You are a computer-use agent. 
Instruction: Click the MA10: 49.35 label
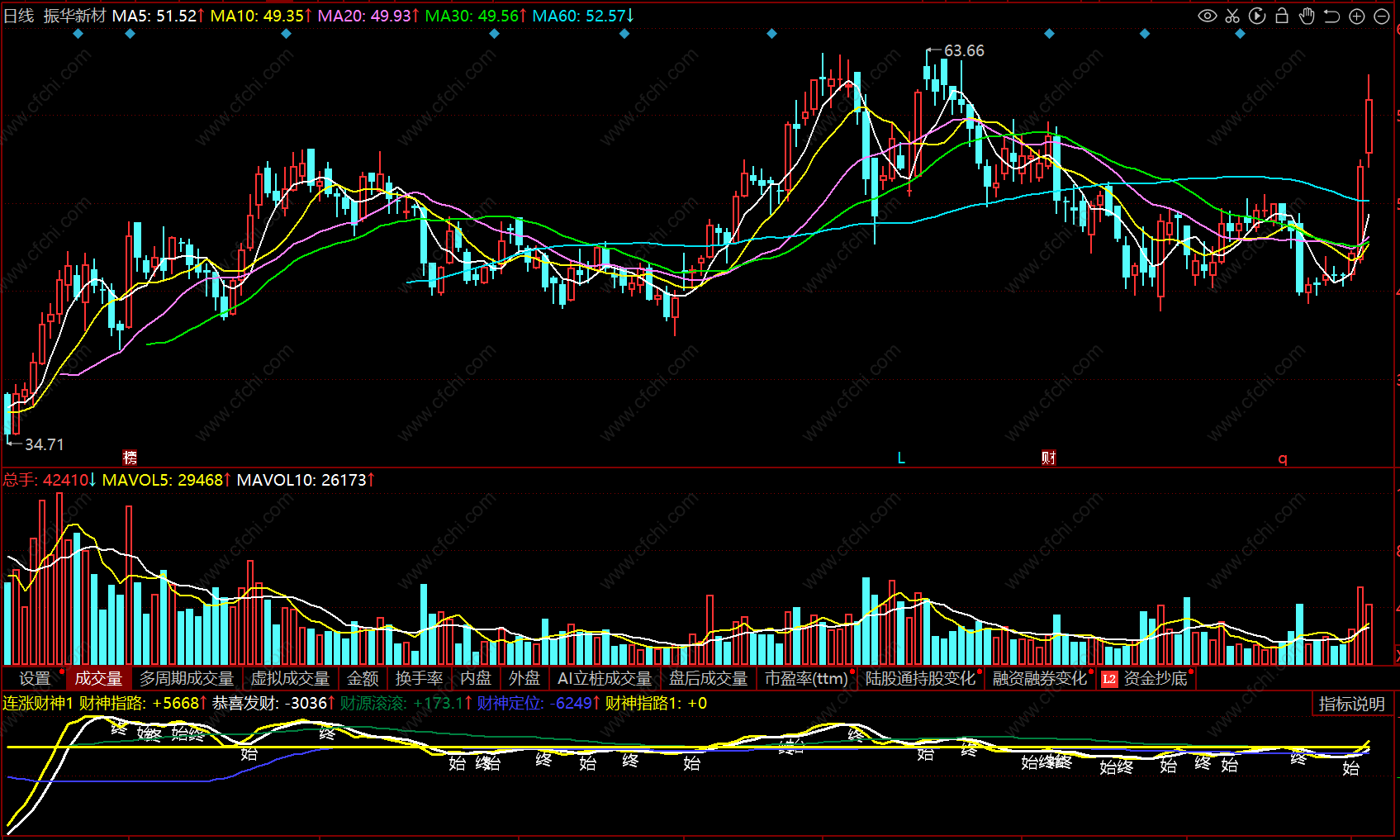[x=261, y=16]
